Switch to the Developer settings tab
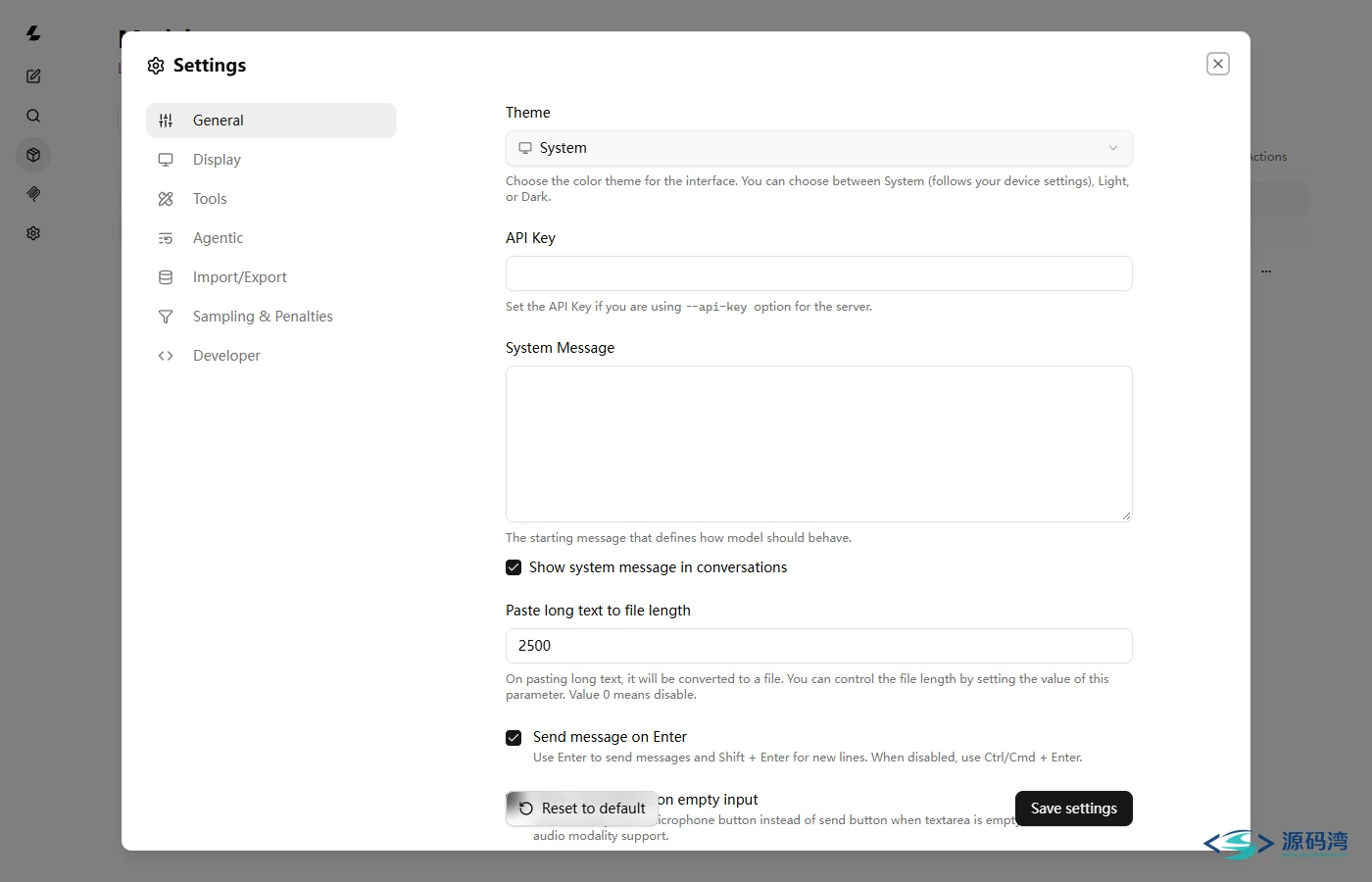The image size is (1372, 882). [x=271, y=356]
